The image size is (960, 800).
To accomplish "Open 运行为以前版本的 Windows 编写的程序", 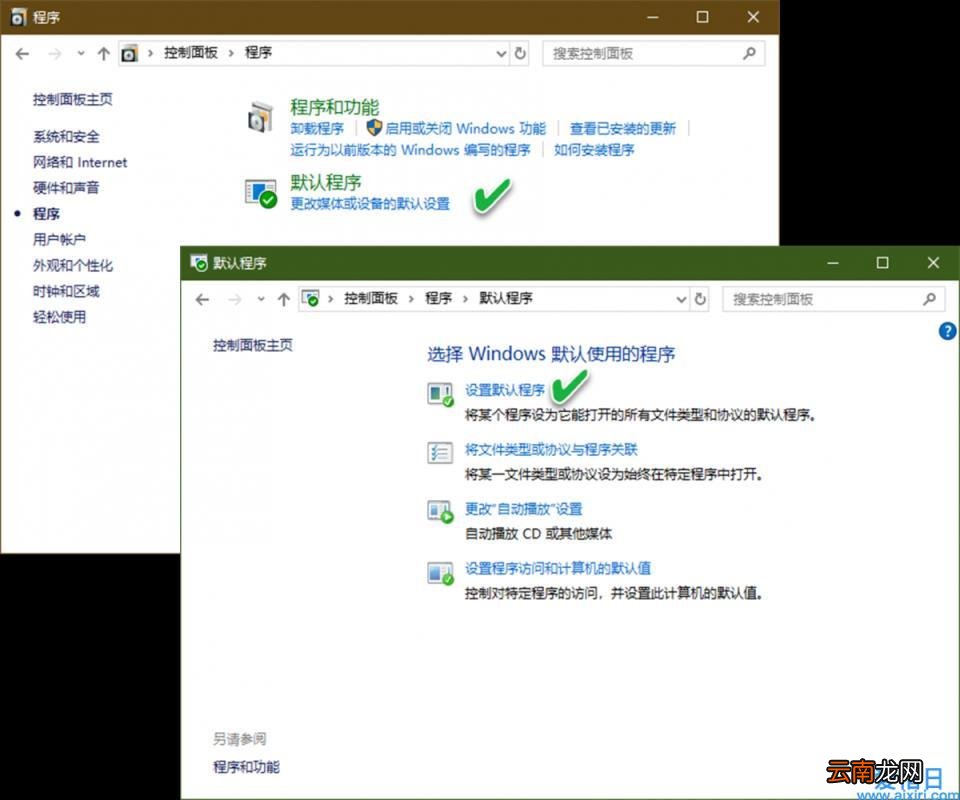I will pyautogui.click(x=410, y=150).
